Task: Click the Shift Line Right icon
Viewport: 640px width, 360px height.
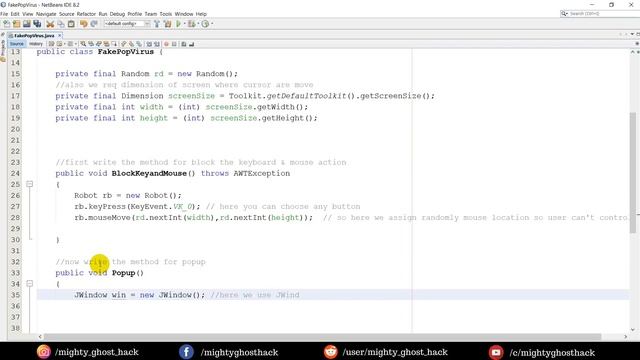Action: coord(156,44)
